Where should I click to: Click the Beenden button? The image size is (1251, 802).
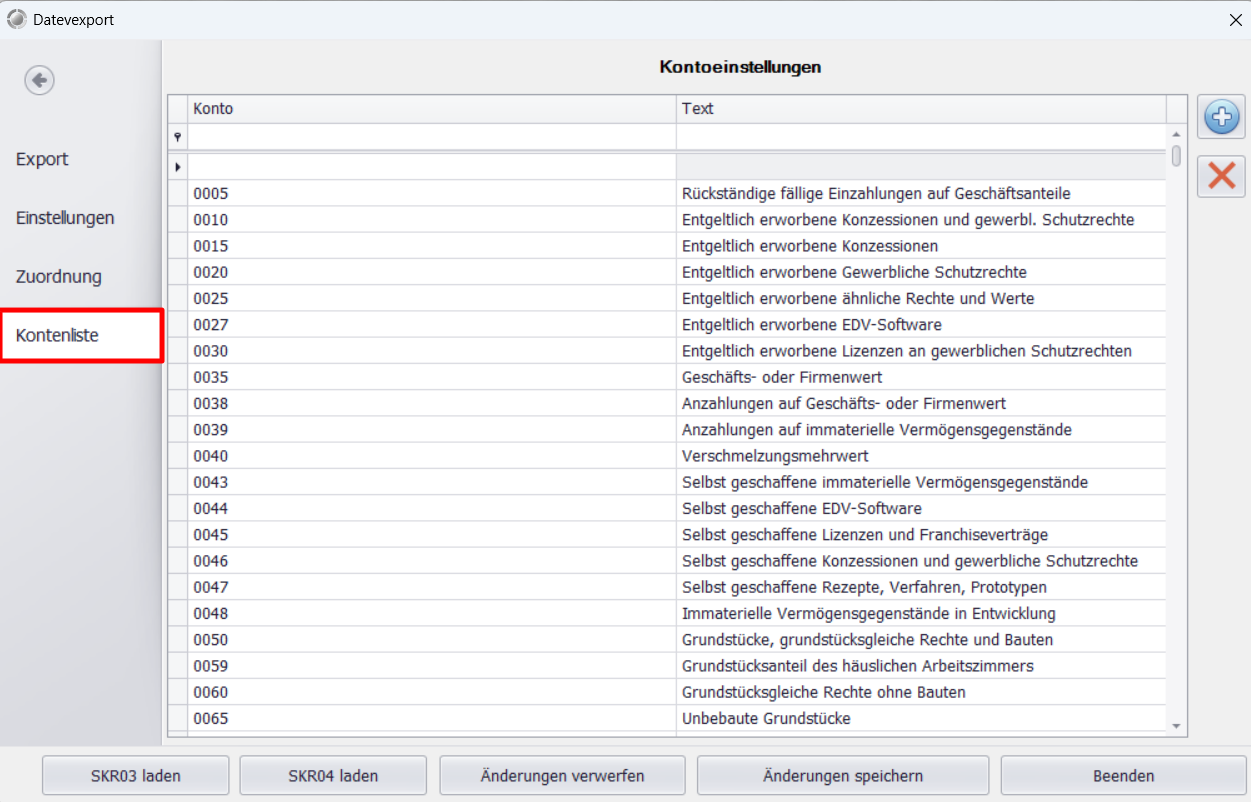[x=1124, y=776]
